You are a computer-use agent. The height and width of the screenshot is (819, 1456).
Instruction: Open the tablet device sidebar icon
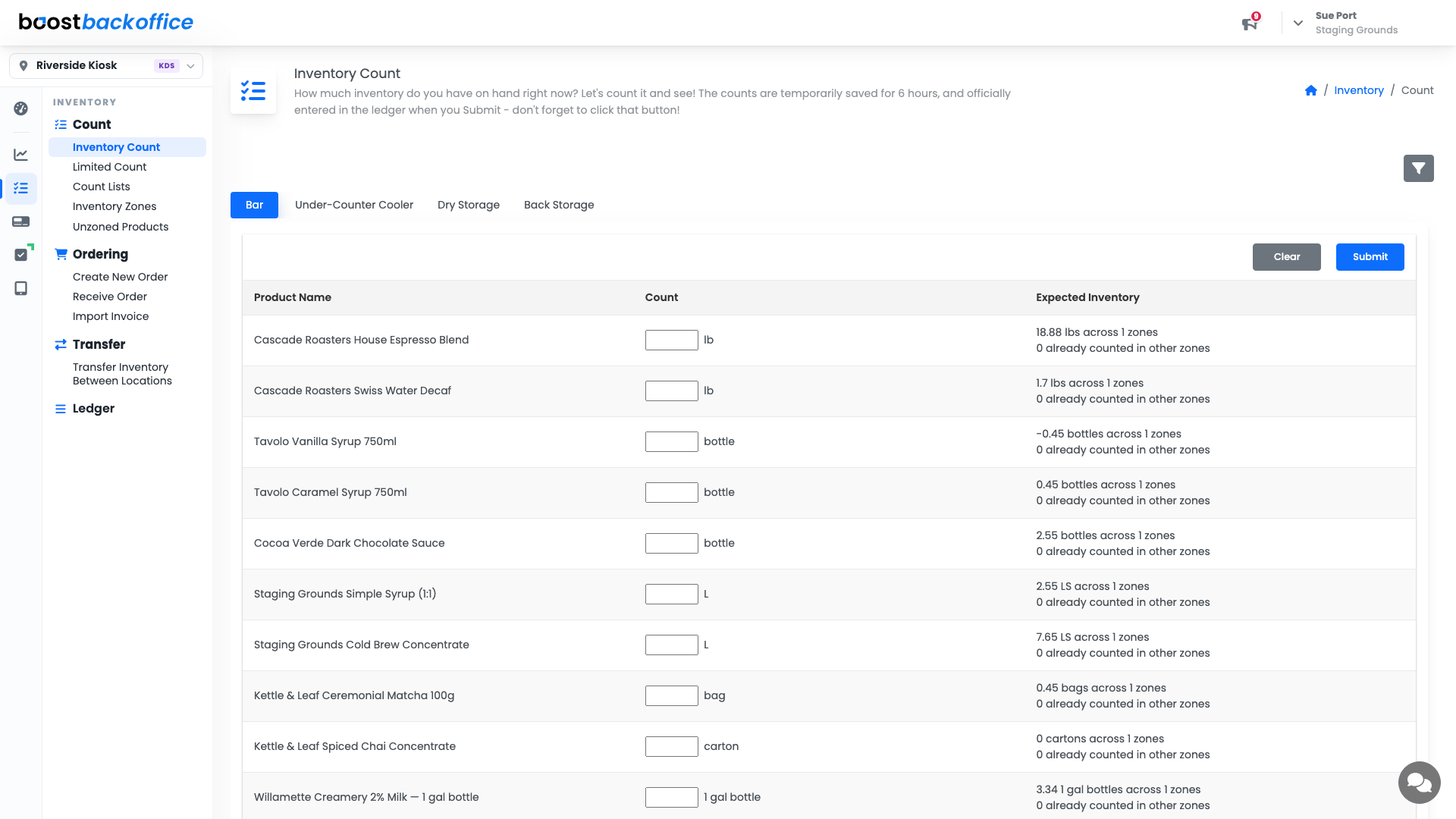click(x=21, y=288)
